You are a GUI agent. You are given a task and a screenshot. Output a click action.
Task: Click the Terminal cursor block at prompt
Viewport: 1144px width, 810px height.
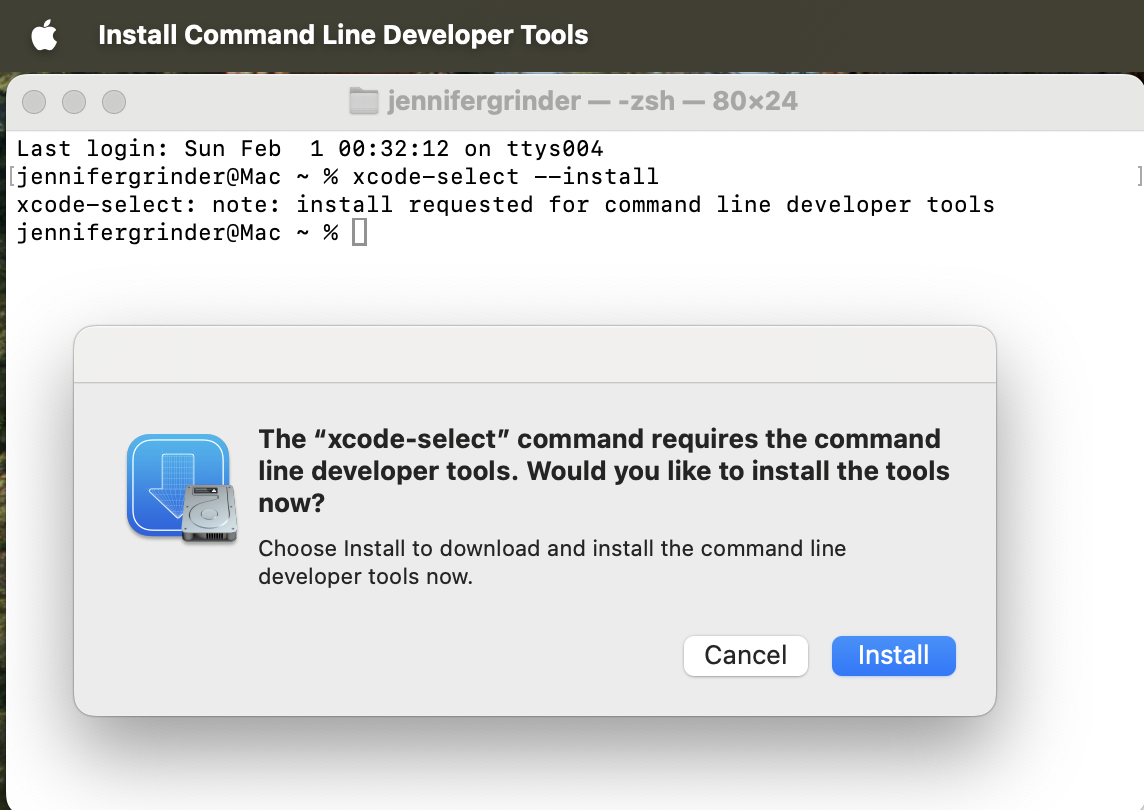tap(360, 233)
